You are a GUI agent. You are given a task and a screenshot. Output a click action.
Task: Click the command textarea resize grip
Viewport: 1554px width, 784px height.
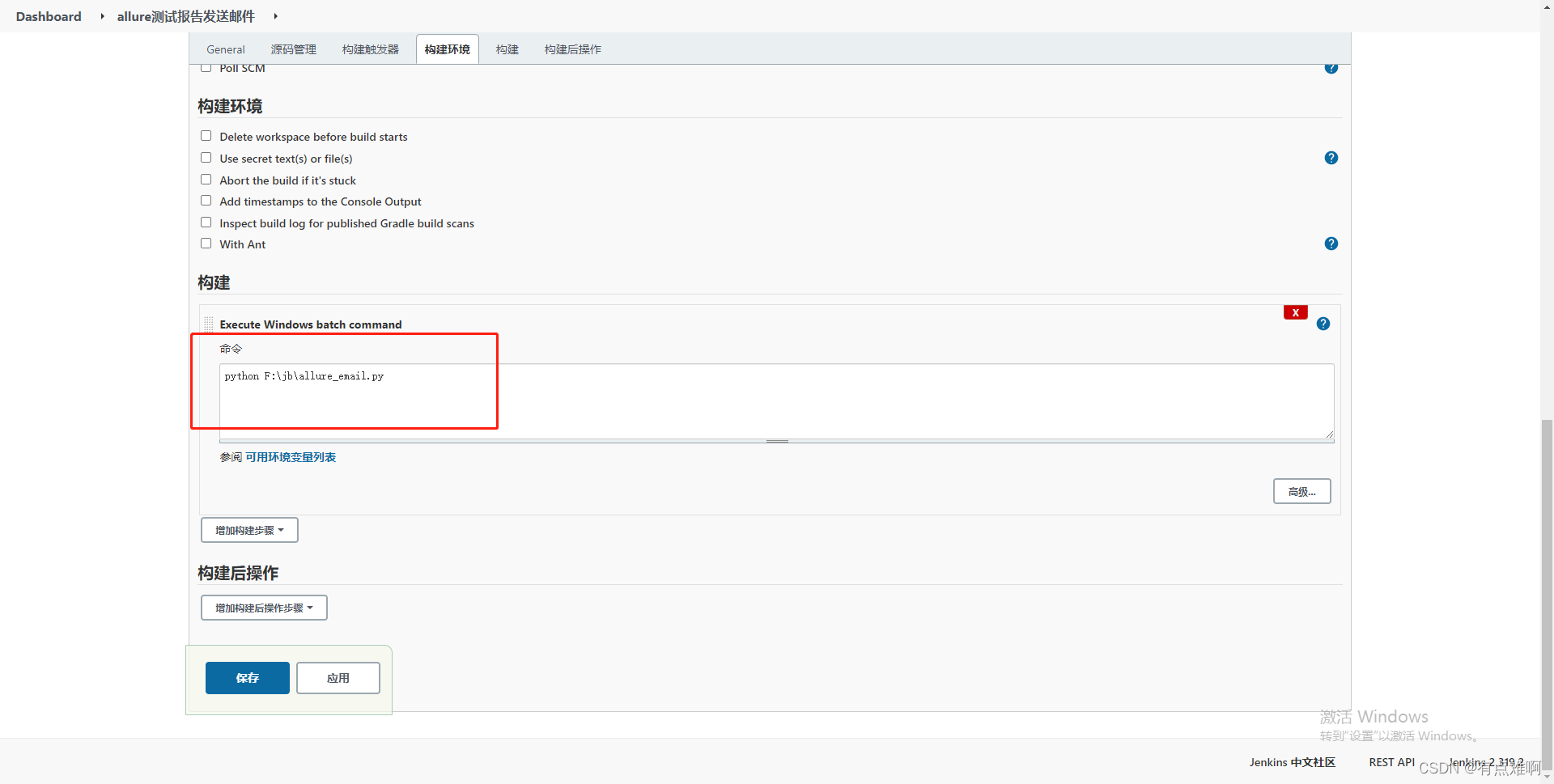click(1328, 434)
